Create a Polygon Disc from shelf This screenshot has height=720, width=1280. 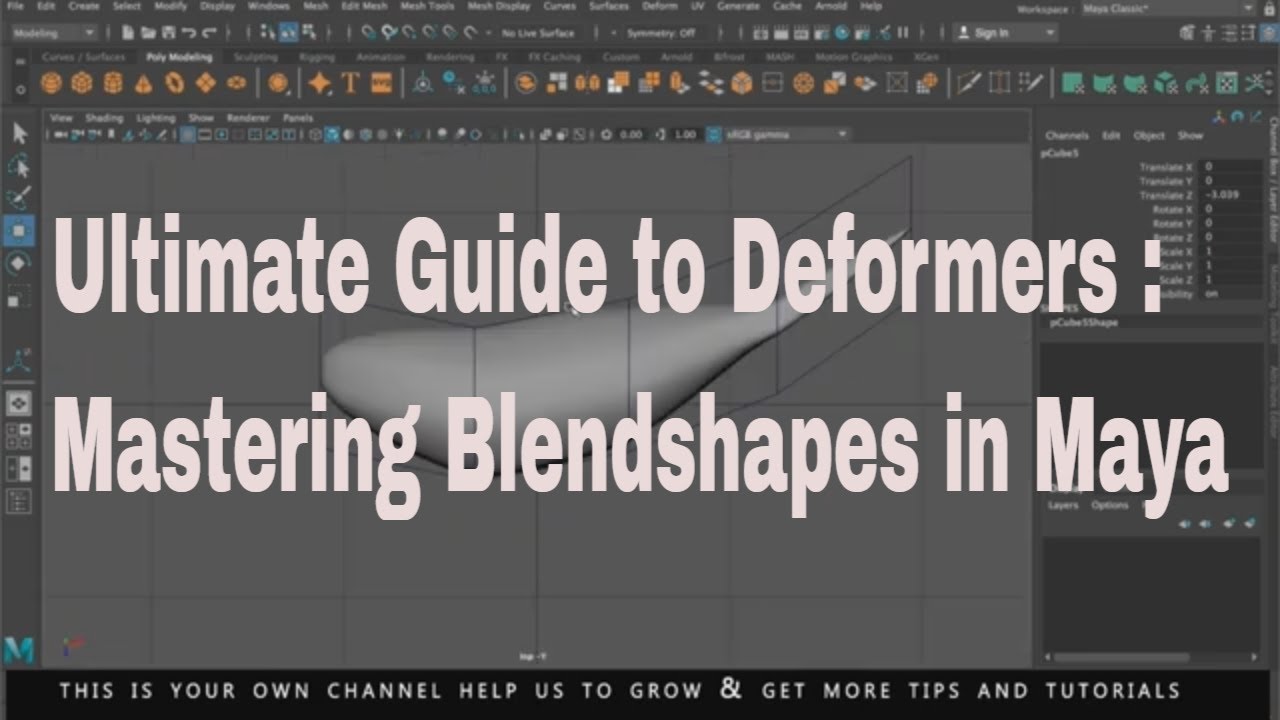(237, 84)
